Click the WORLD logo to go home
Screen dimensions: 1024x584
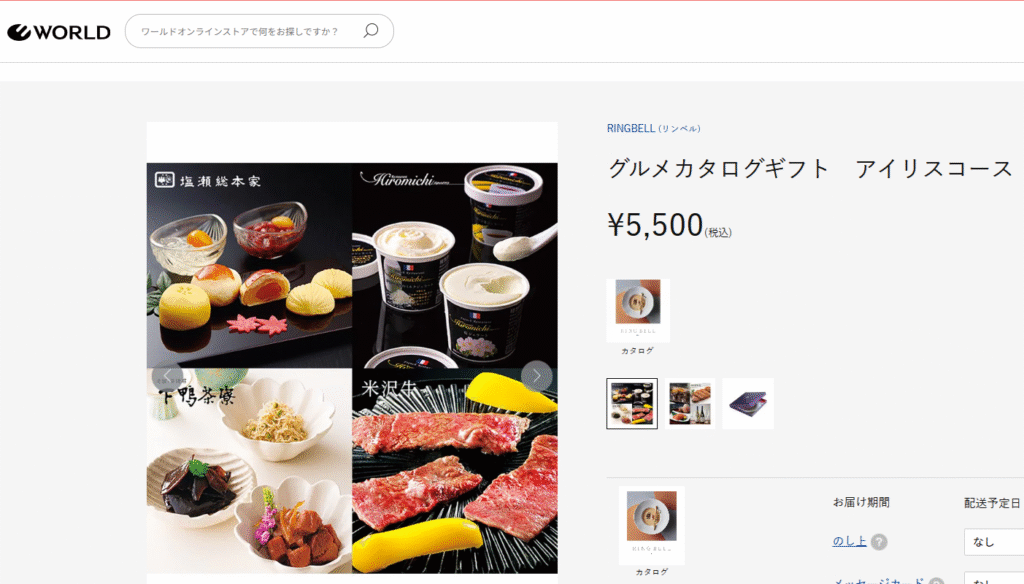(59, 32)
